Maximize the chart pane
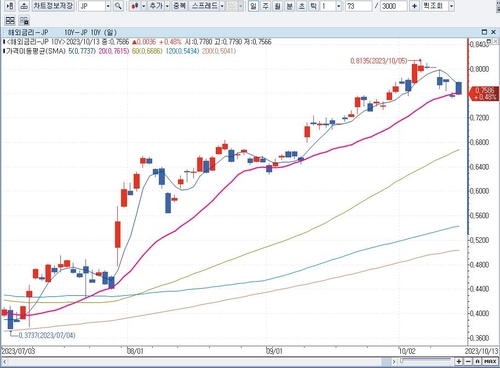The height and width of the screenshot is (368, 500). tap(484, 32)
